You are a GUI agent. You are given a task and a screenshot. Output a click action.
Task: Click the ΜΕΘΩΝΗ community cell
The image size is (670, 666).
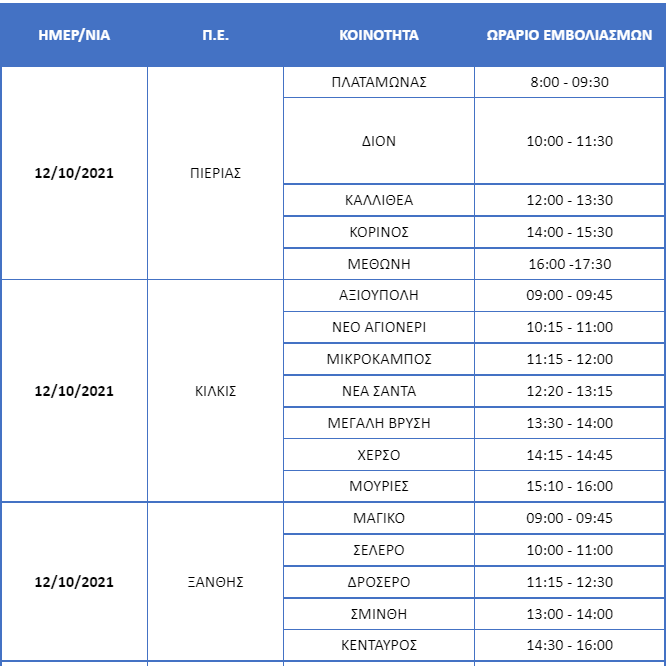379,264
